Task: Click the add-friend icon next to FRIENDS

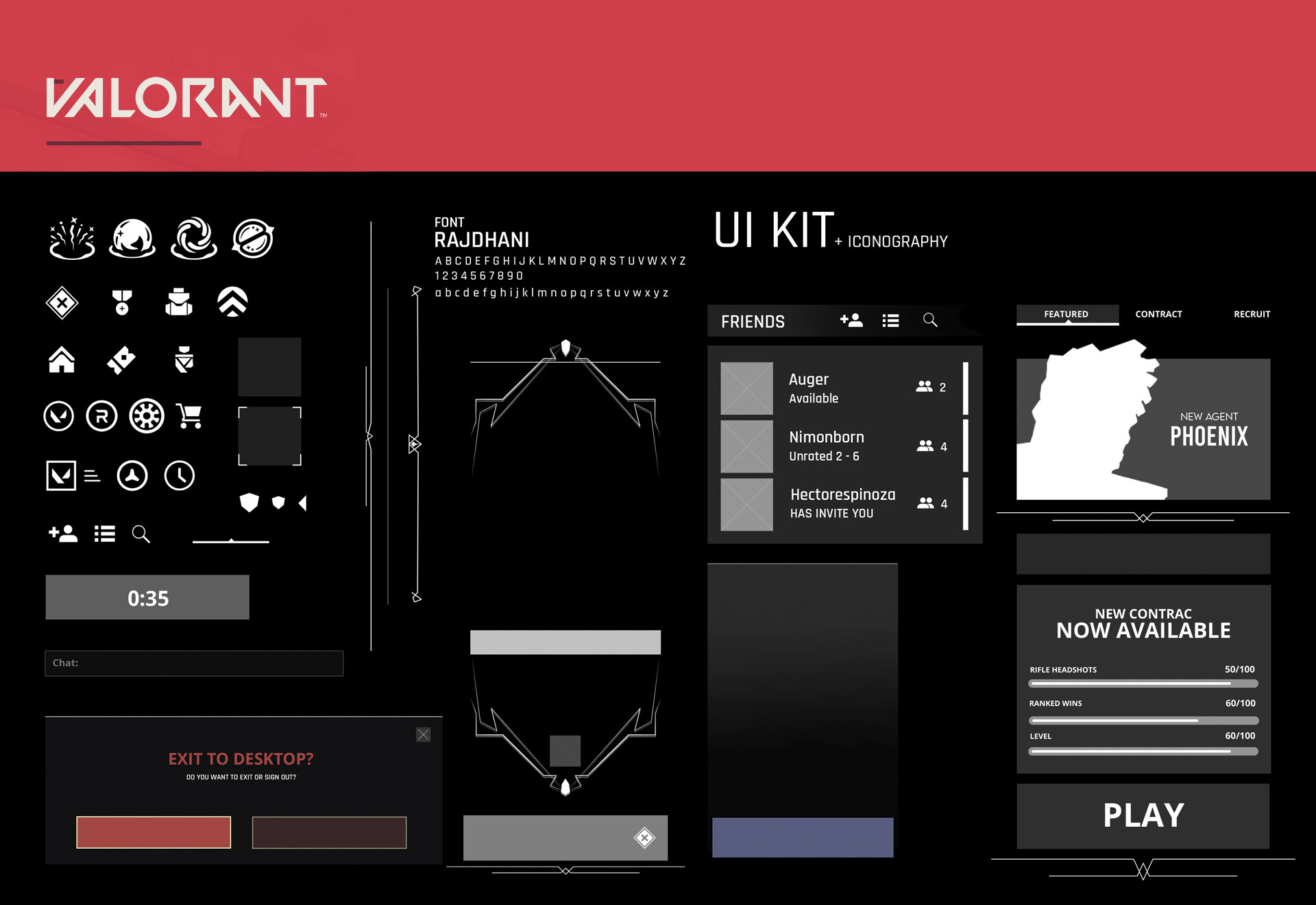Action: [851, 320]
